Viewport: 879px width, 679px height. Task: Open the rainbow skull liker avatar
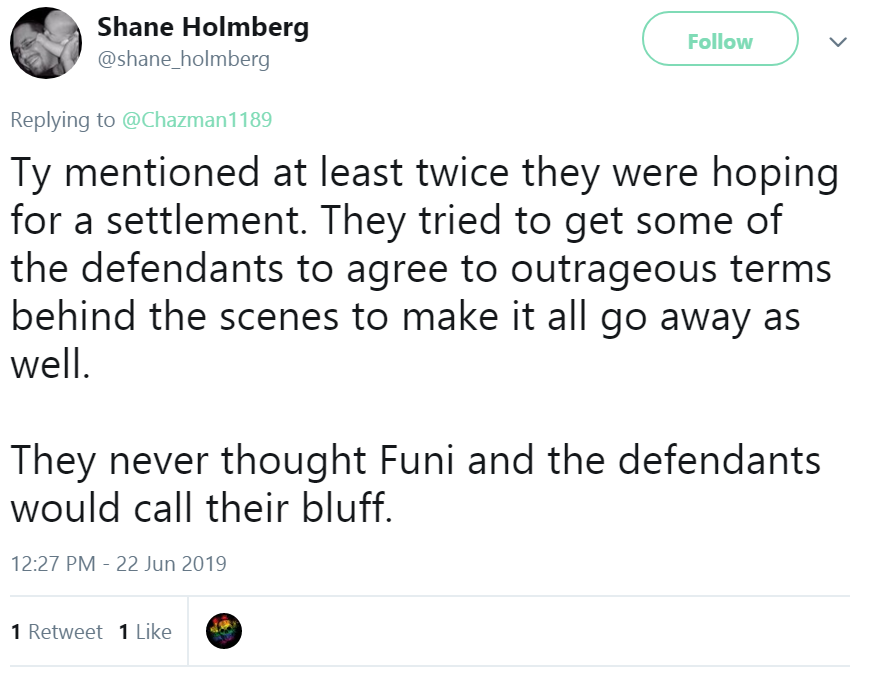pos(224,631)
